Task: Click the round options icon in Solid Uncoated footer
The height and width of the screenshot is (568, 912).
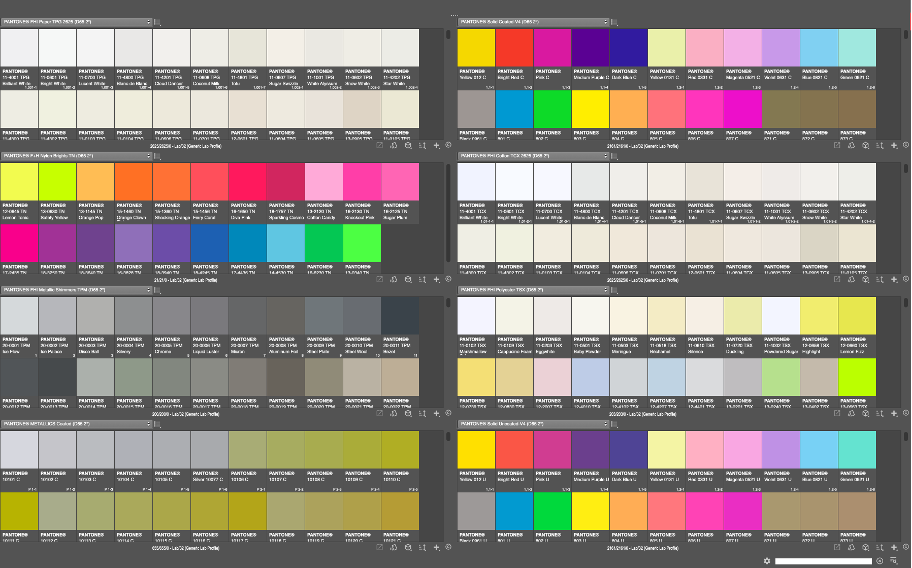Action: coord(906,547)
